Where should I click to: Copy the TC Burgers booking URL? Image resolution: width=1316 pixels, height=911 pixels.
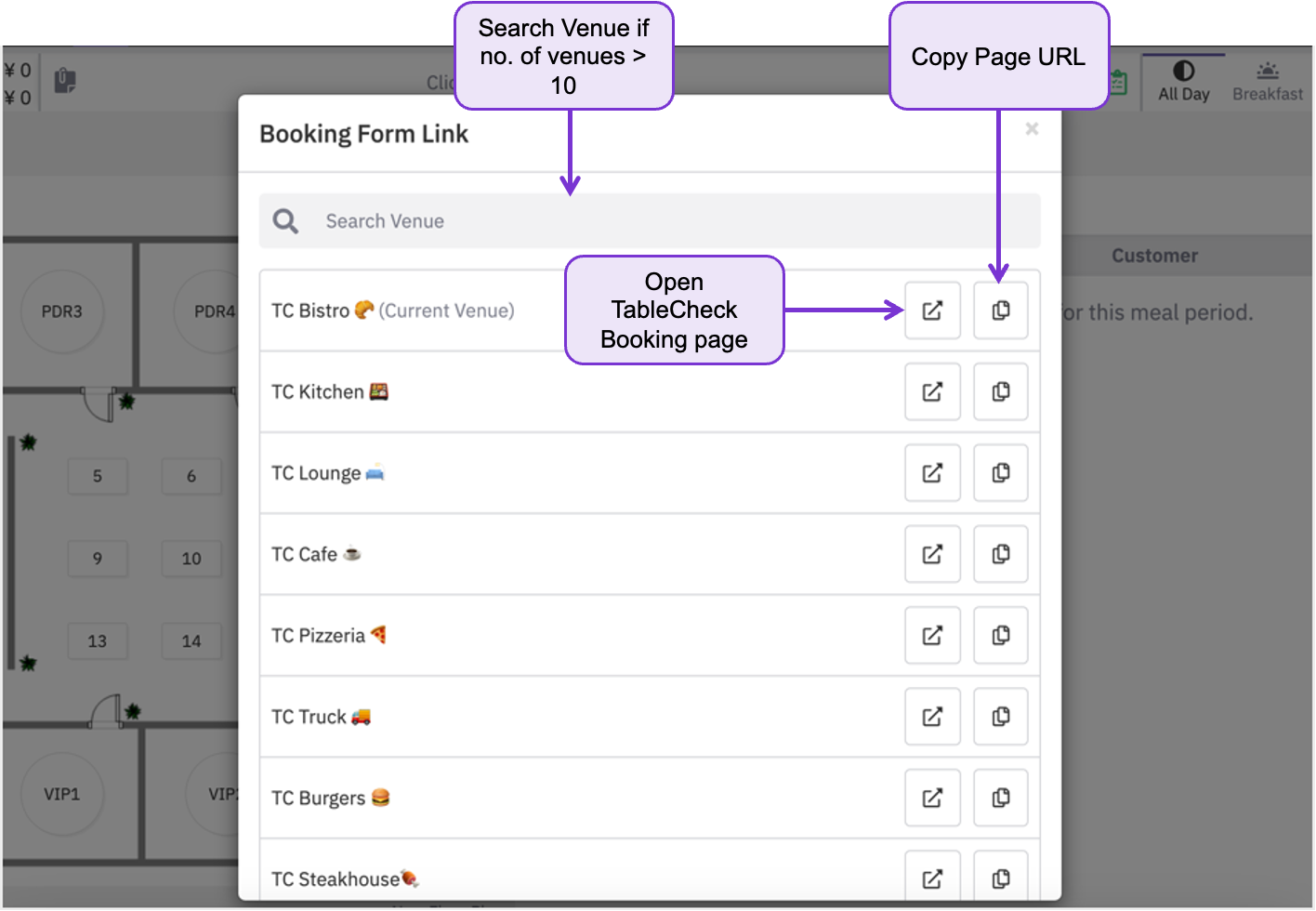[x=1001, y=798]
